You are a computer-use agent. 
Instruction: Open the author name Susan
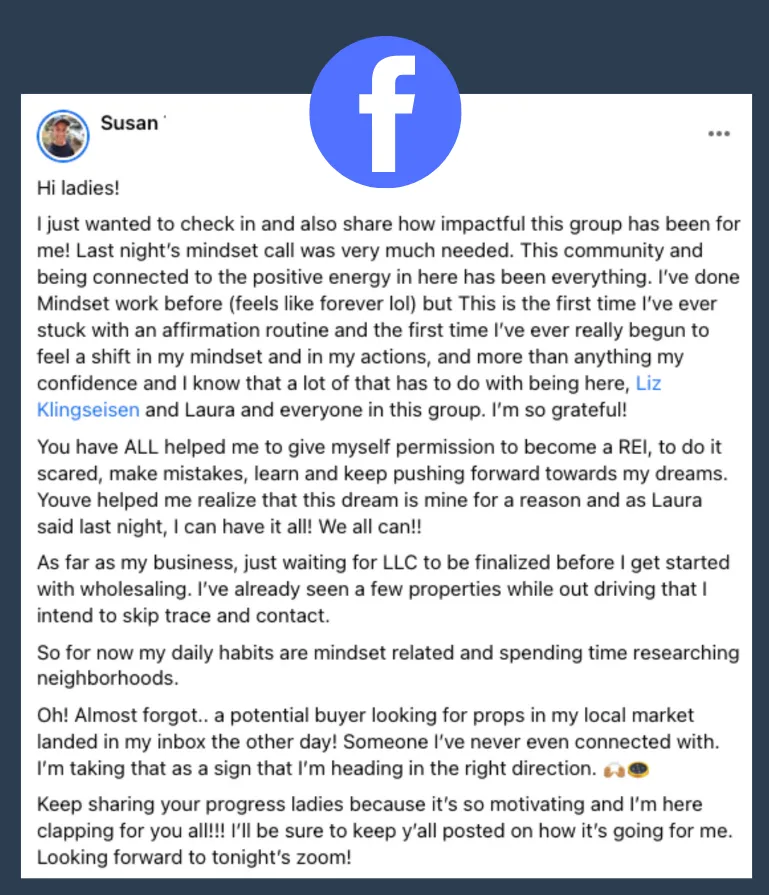pyautogui.click(x=129, y=123)
